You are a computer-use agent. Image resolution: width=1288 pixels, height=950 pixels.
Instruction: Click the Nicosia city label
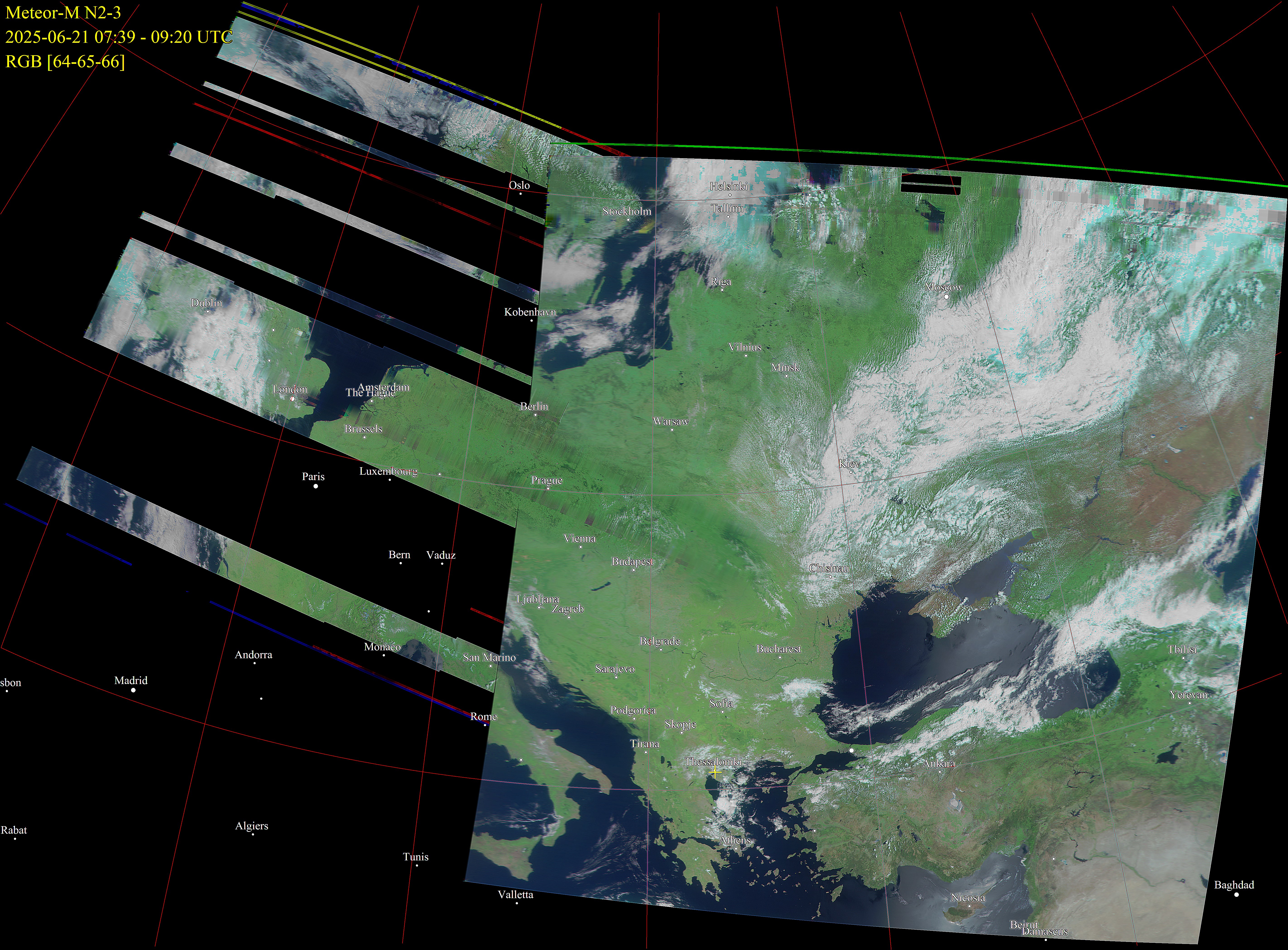pos(968,898)
